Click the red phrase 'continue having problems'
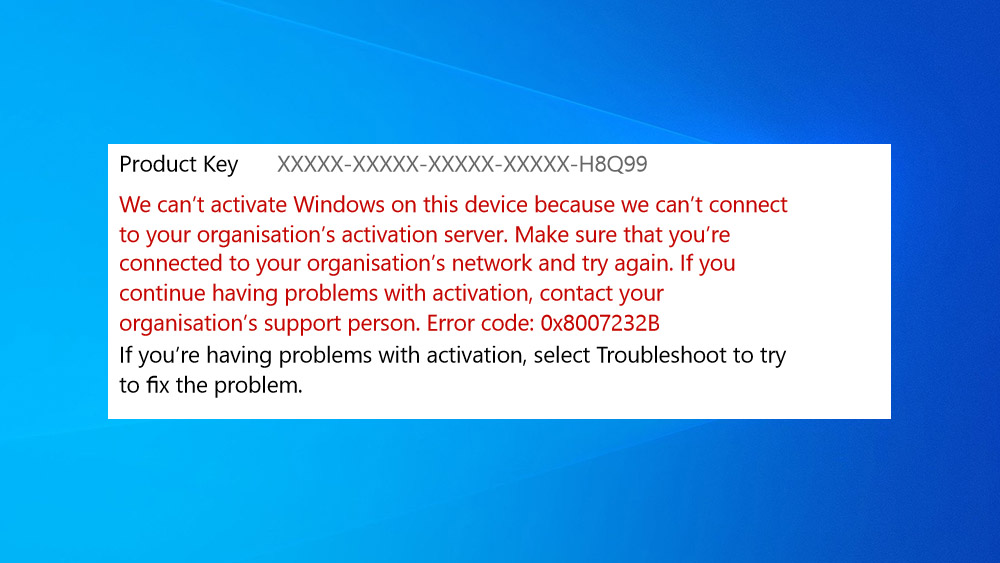 (x=249, y=293)
